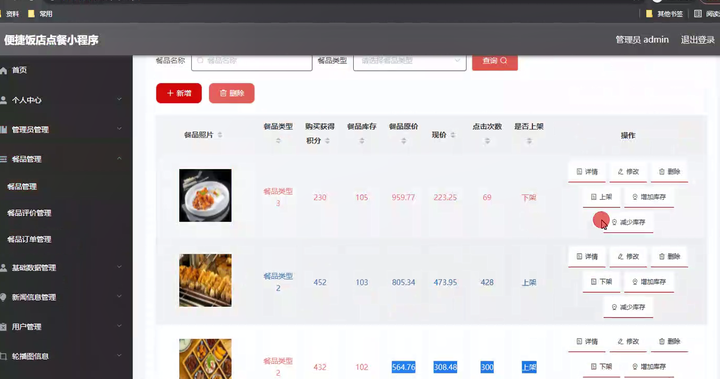Viewport: 720px width, 379px height.
Task: Click 增加库存 for the 805.34 row
Action: point(649,282)
